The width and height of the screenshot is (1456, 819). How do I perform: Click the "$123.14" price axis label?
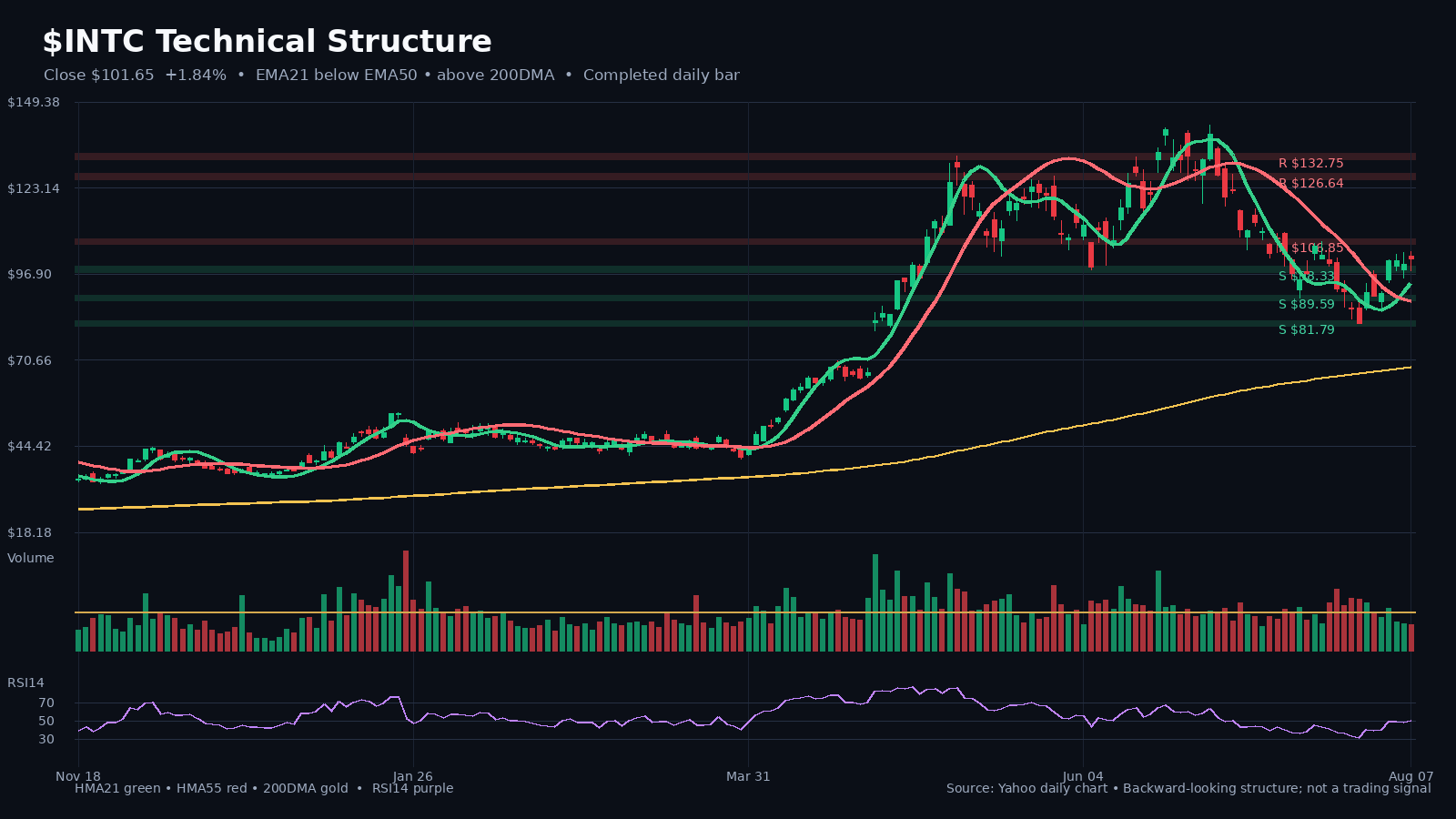coord(34,188)
